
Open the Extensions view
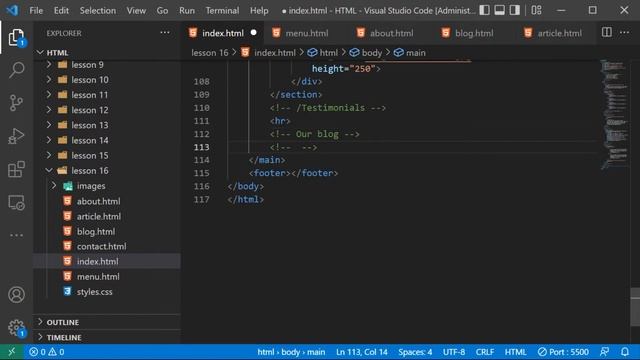click(x=16, y=169)
